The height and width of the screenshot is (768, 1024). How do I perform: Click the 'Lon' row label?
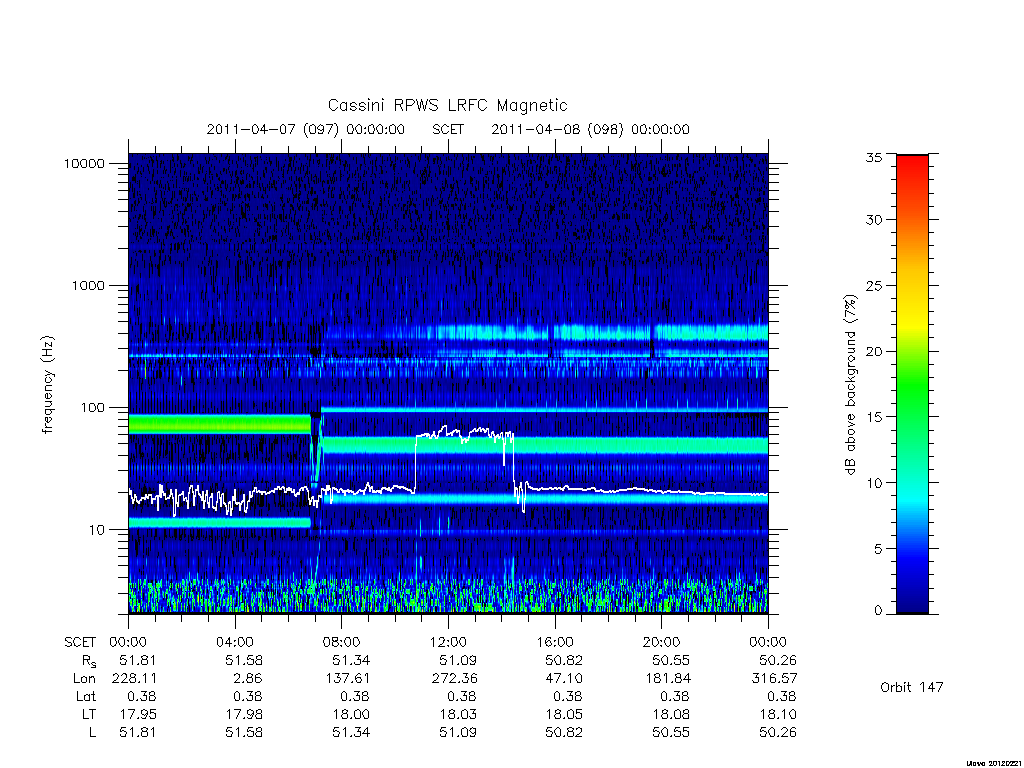click(x=84, y=679)
